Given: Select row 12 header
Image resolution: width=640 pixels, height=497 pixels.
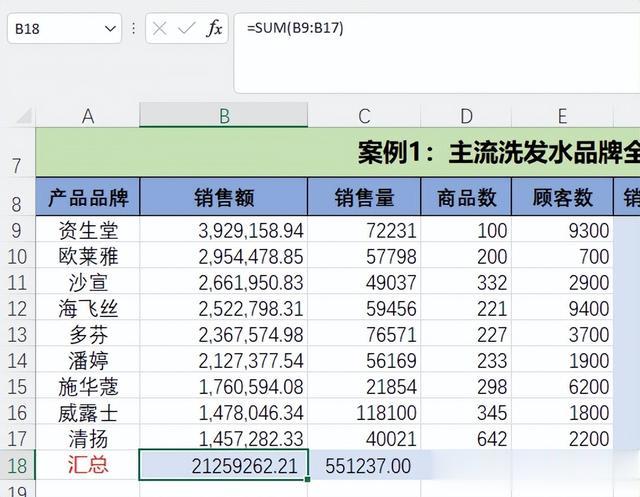Looking at the screenshot, I should (x=18, y=307).
